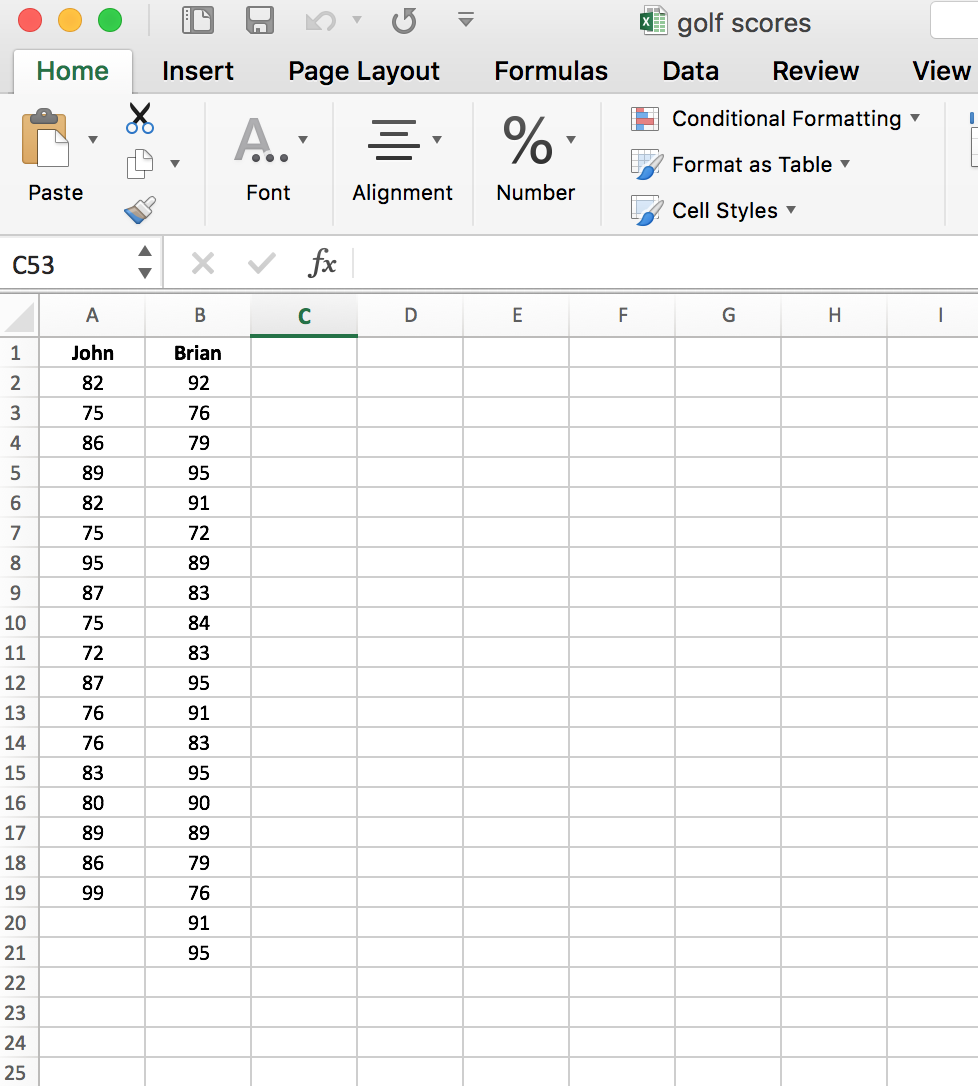Switch to the Formulas tab
Image resolution: width=978 pixels, height=1086 pixels.
550,71
